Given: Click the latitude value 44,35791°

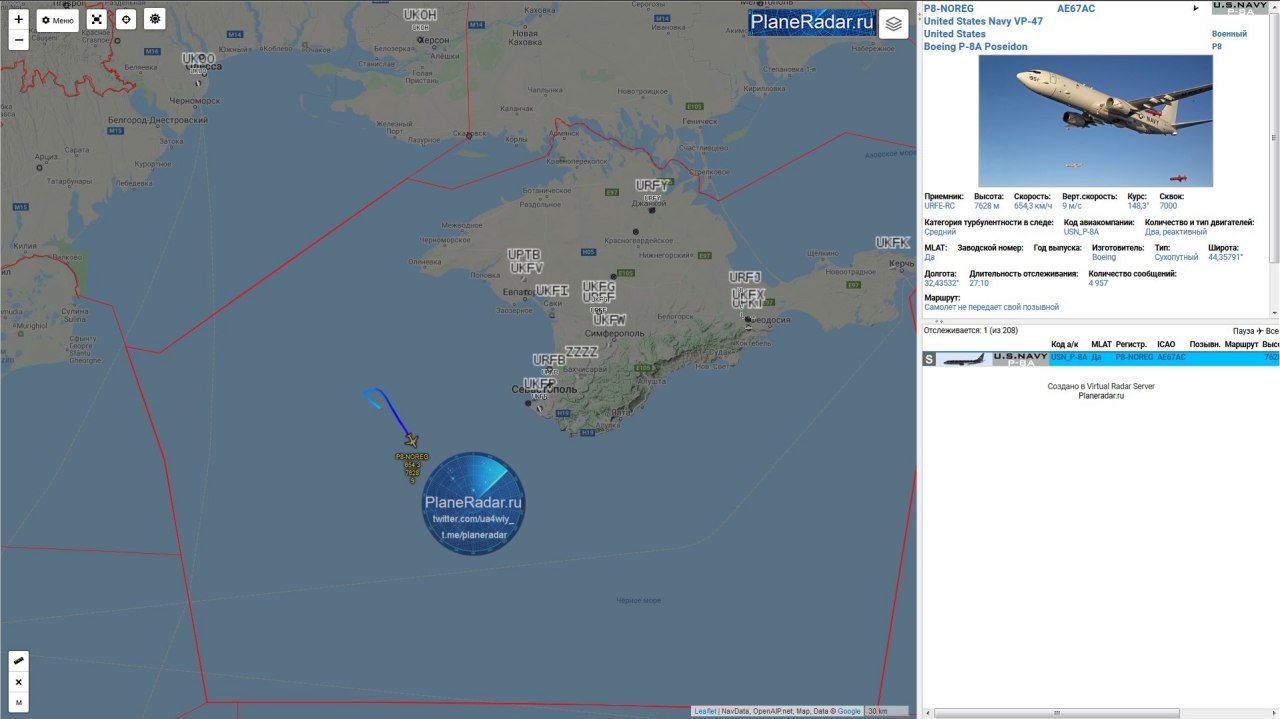Looking at the screenshot, I should coord(1226,257).
